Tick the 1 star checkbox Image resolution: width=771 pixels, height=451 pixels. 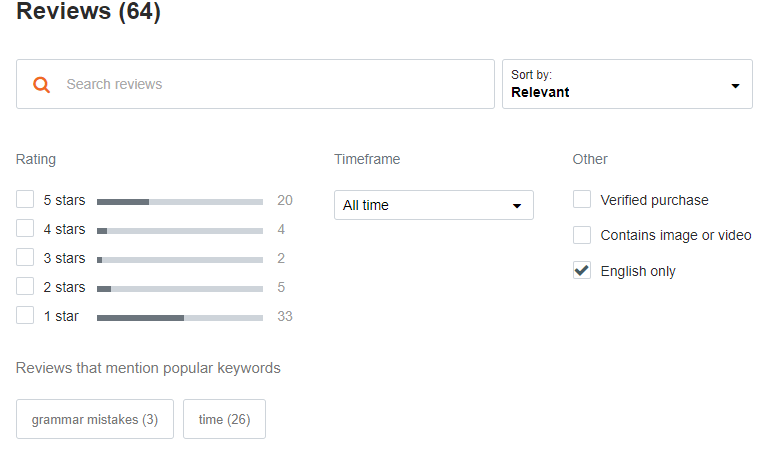[25, 315]
